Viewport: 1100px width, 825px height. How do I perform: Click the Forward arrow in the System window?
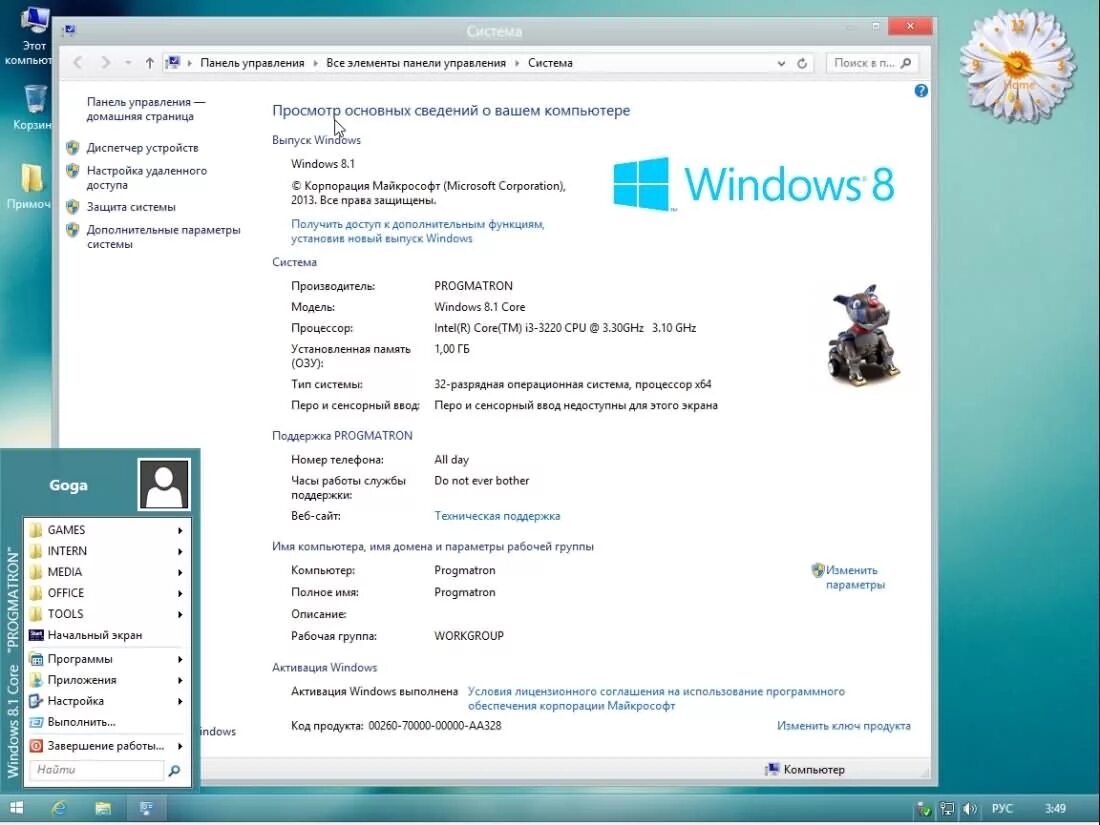point(105,63)
